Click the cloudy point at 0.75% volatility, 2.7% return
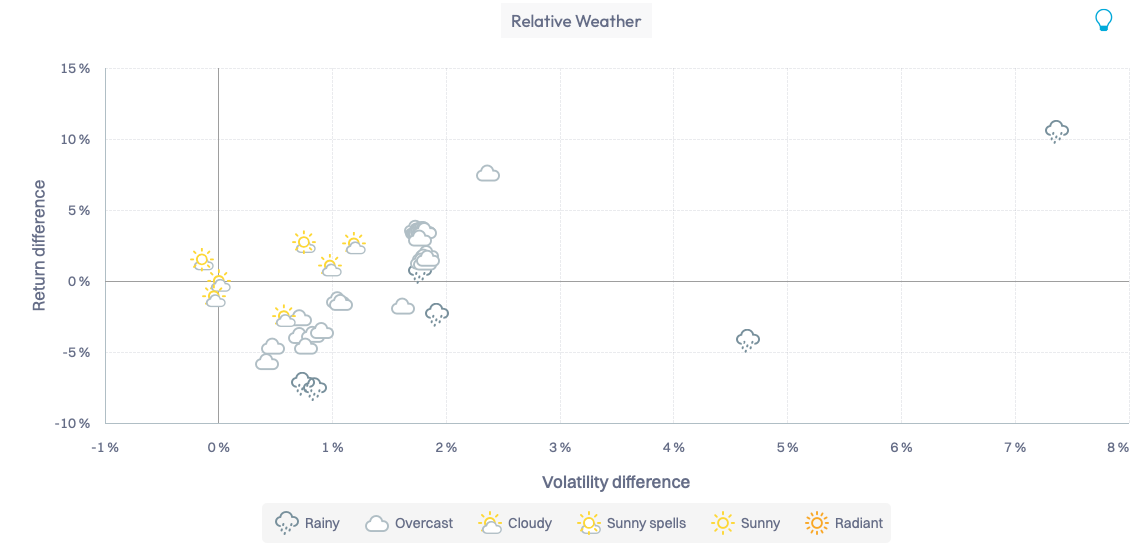Image resolution: width=1147 pixels, height=552 pixels. click(x=304, y=243)
